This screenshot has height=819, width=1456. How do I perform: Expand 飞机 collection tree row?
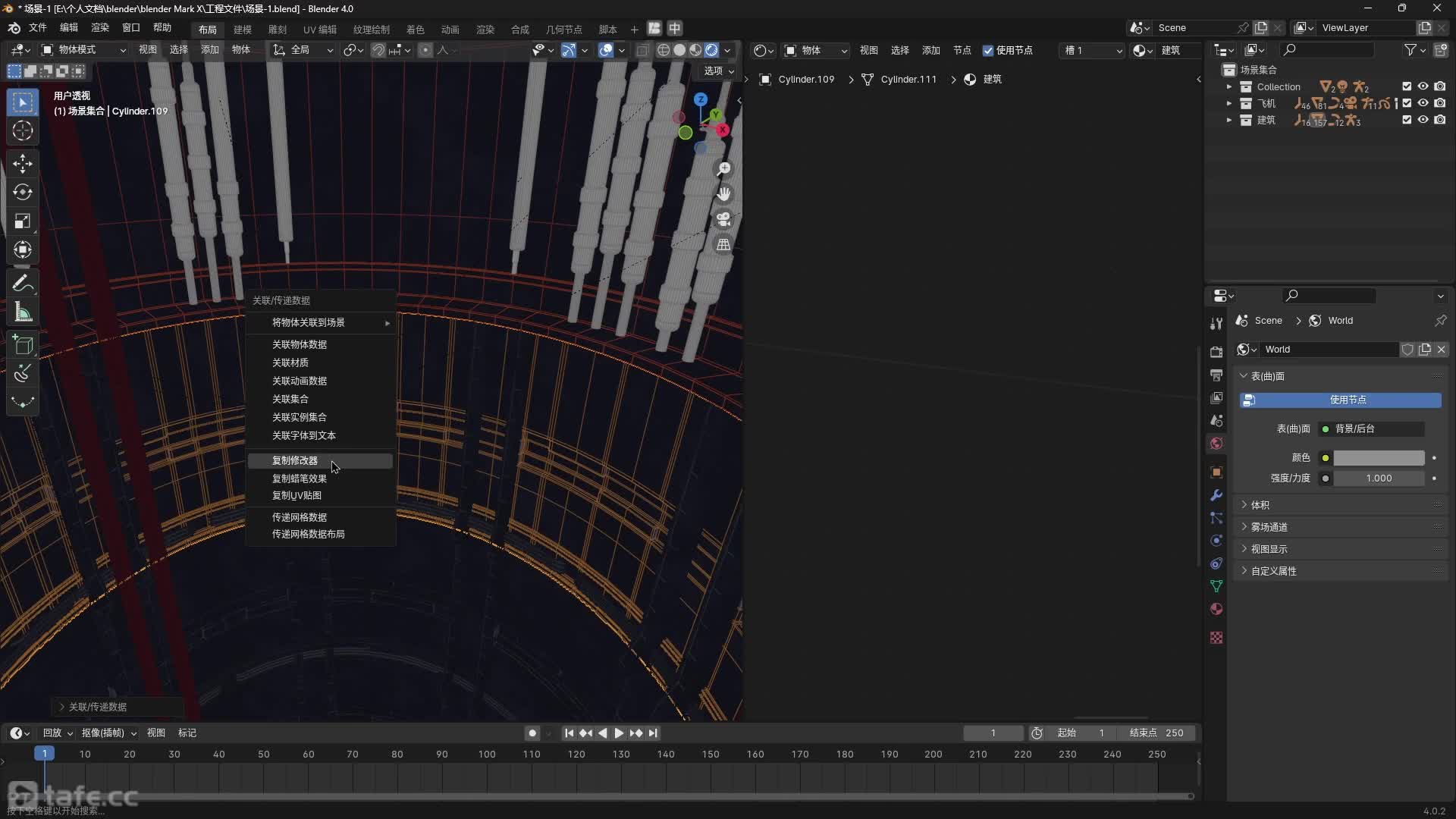pos(1229,103)
